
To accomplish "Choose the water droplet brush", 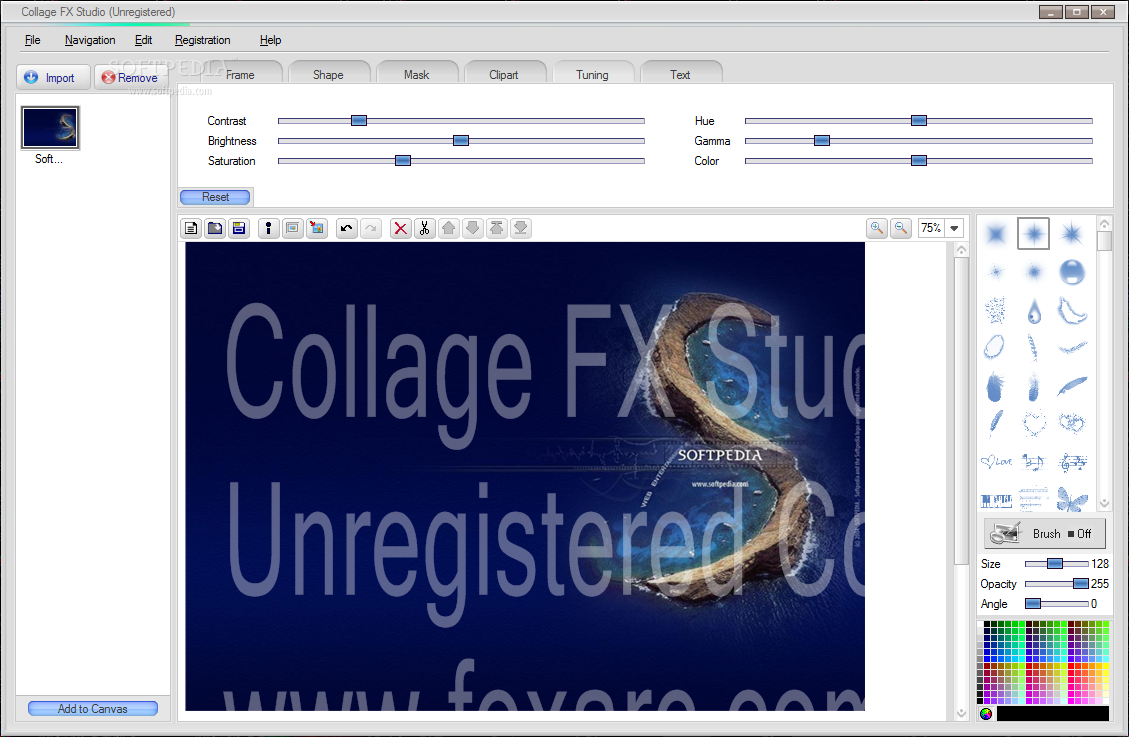I will coord(1034,311).
